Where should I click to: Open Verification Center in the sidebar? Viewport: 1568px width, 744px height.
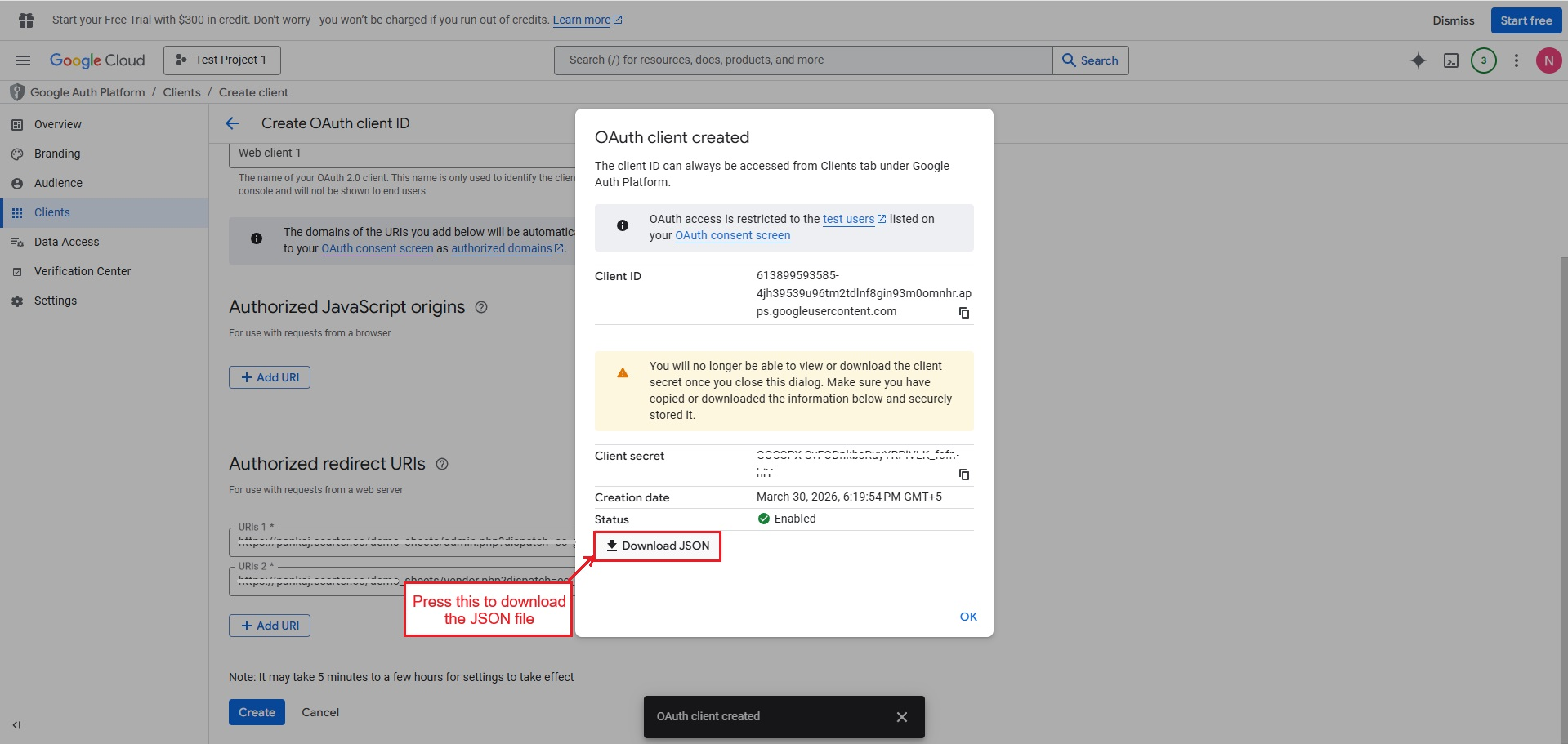coord(82,271)
